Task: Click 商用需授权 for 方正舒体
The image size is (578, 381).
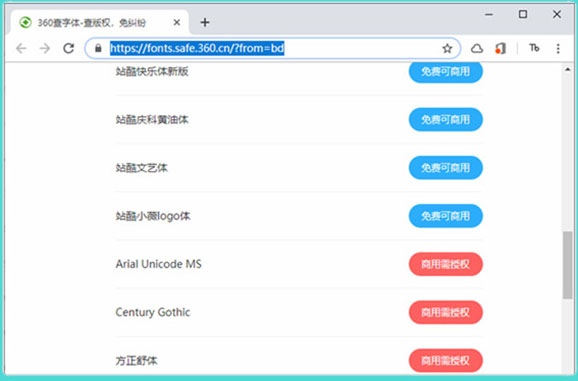Action: (446, 360)
